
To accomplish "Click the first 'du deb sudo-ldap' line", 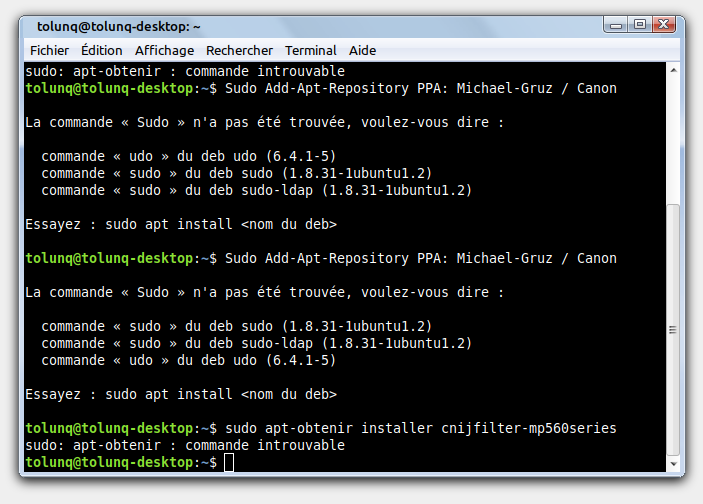I will (x=256, y=191).
